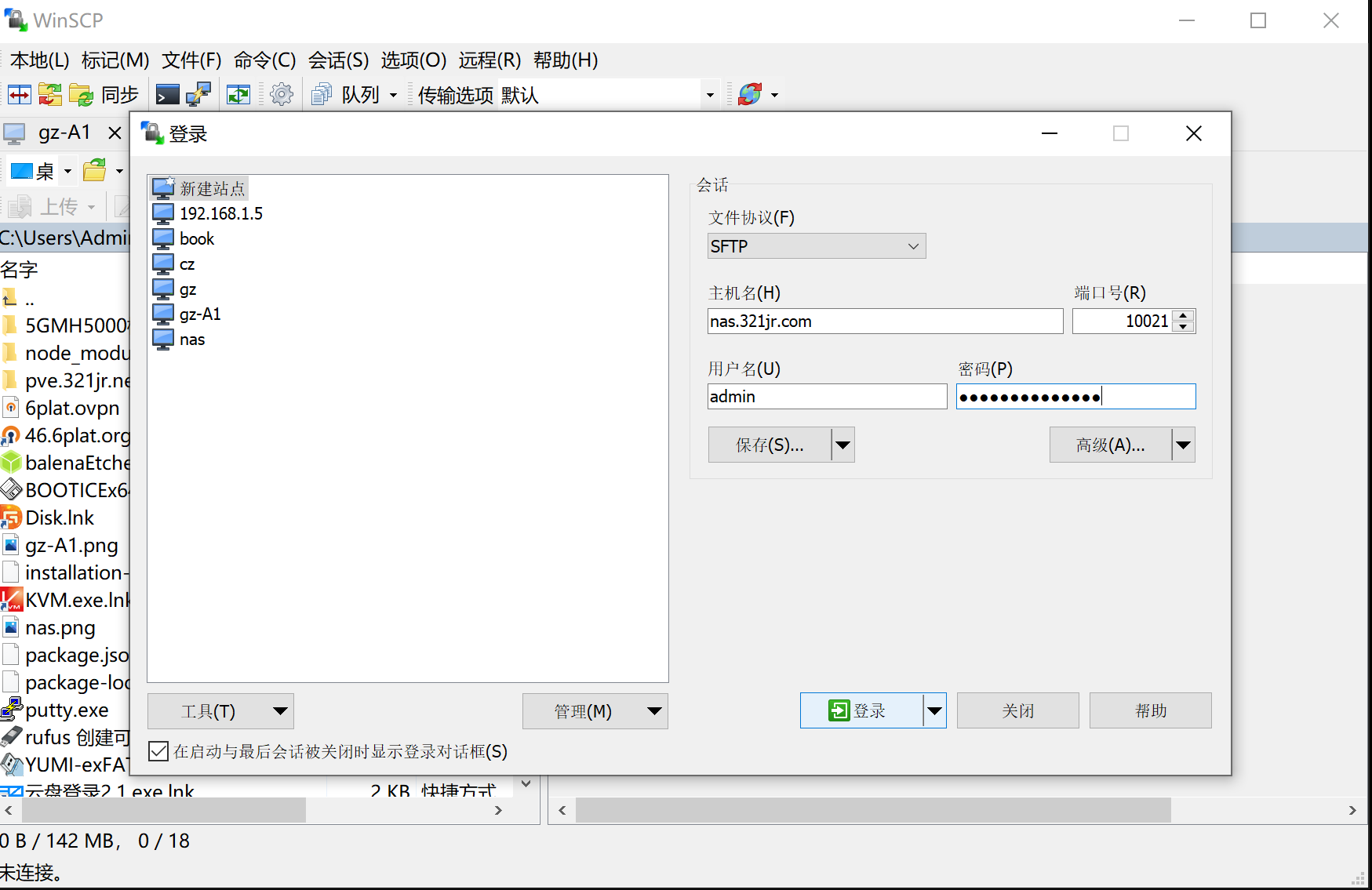Click the local drive 桌 icon

22,170
